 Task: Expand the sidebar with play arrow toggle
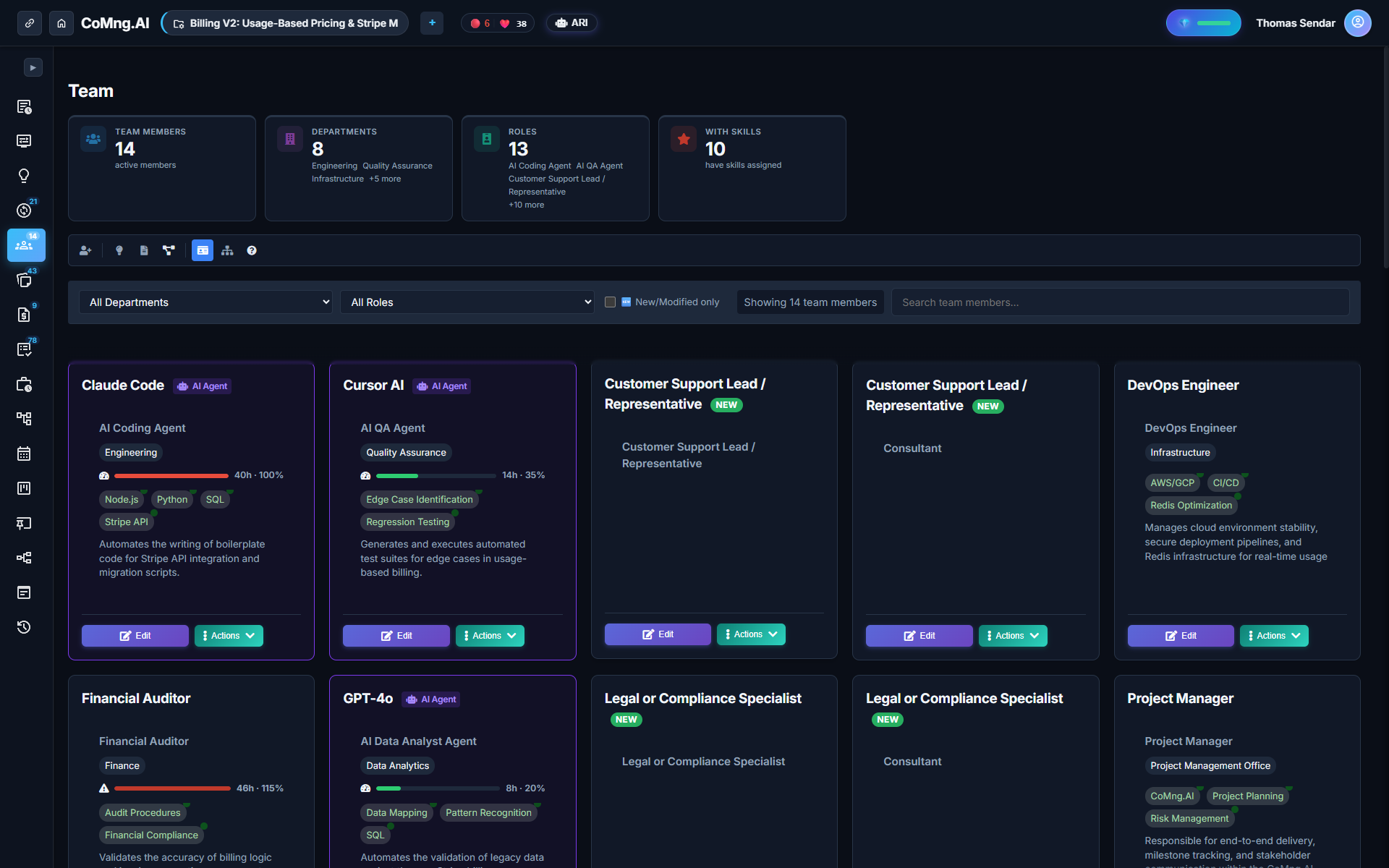pos(33,67)
